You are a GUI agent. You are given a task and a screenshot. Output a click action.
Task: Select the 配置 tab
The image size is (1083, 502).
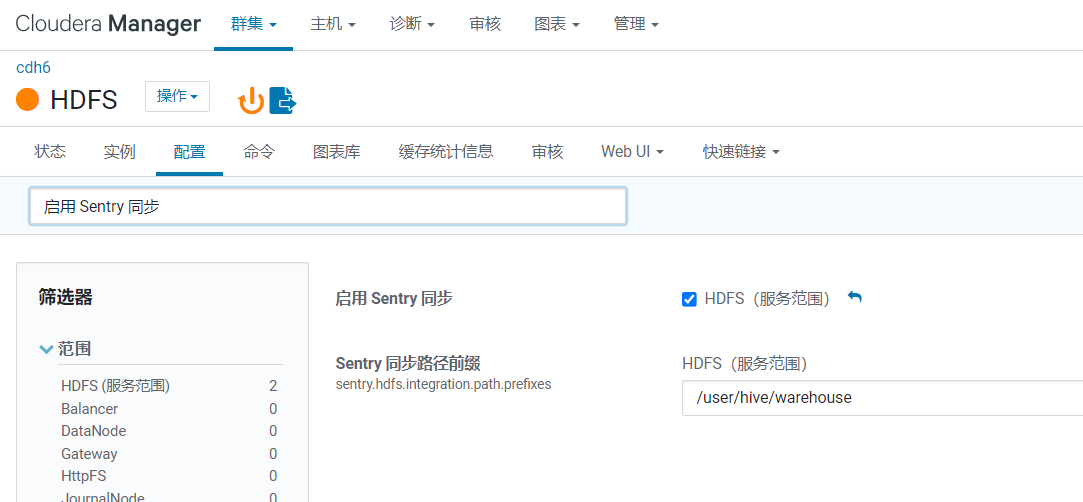click(x=189, y=151)
